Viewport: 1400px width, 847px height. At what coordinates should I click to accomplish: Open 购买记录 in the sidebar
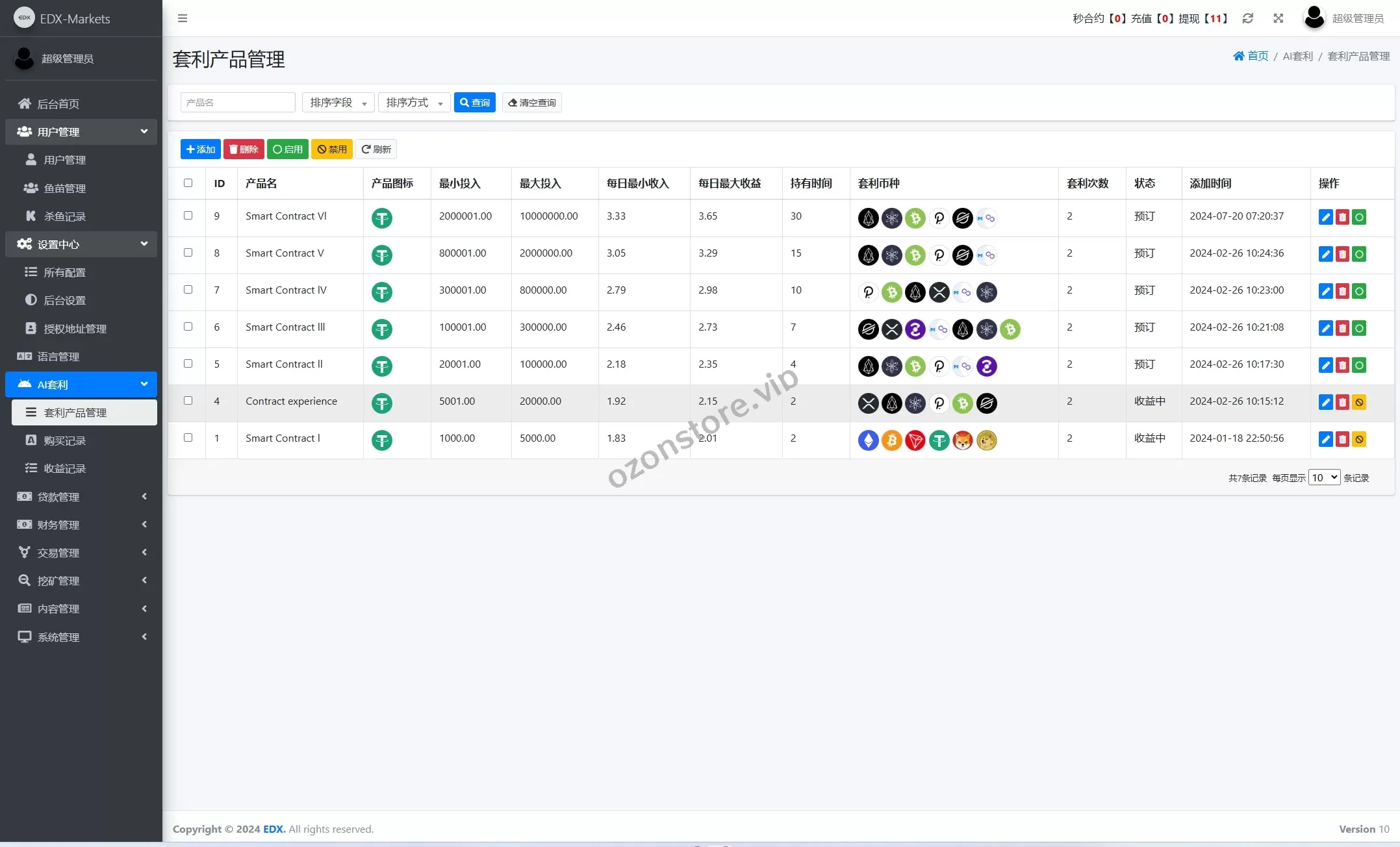click(x=64, y=440)
